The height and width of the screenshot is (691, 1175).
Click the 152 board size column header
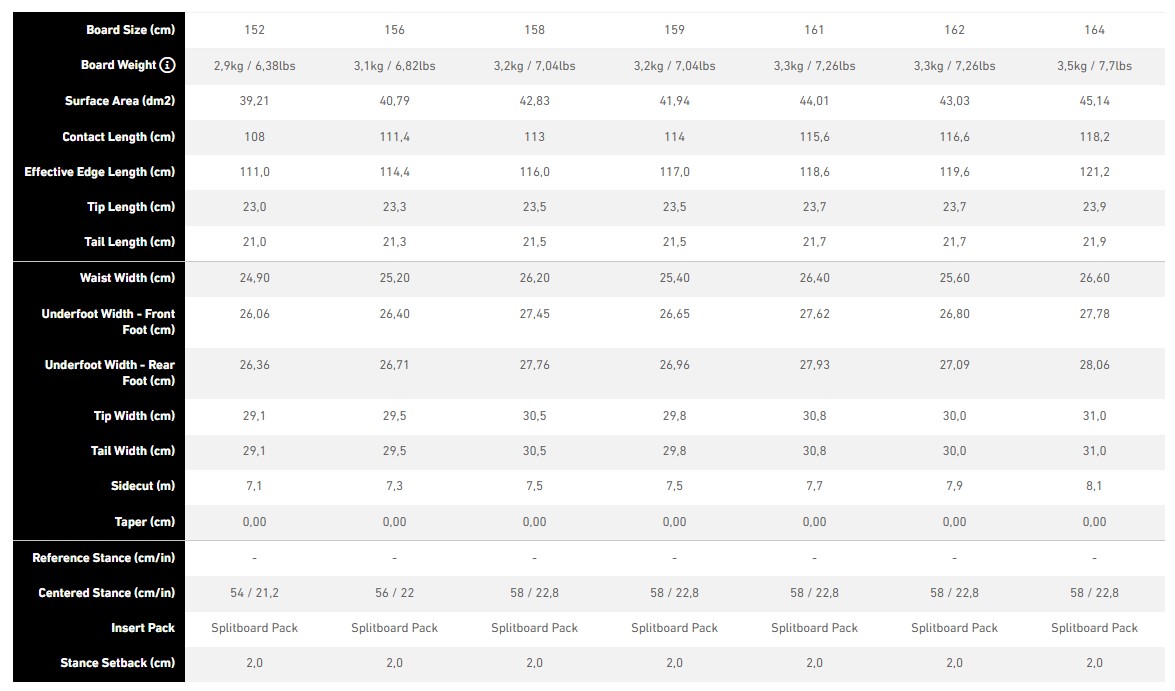point(254,30)
